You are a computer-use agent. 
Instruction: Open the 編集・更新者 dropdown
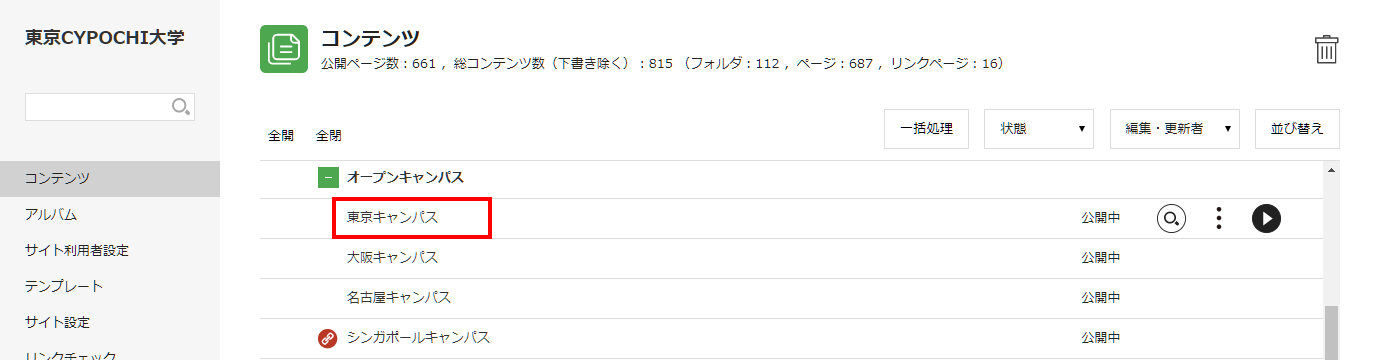[x=1175, y=129]
